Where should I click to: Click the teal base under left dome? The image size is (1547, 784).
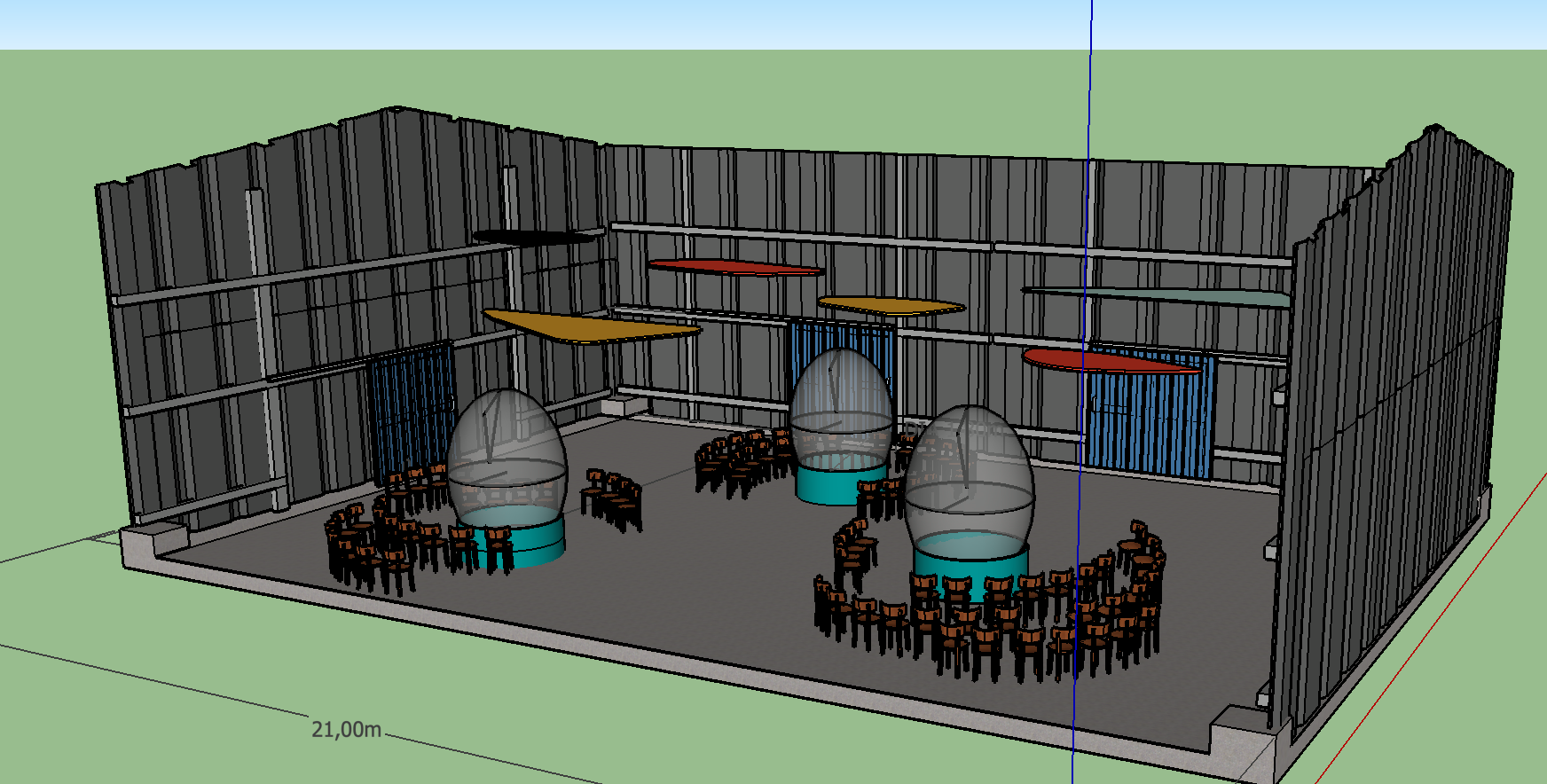click(x=532, y=543)
